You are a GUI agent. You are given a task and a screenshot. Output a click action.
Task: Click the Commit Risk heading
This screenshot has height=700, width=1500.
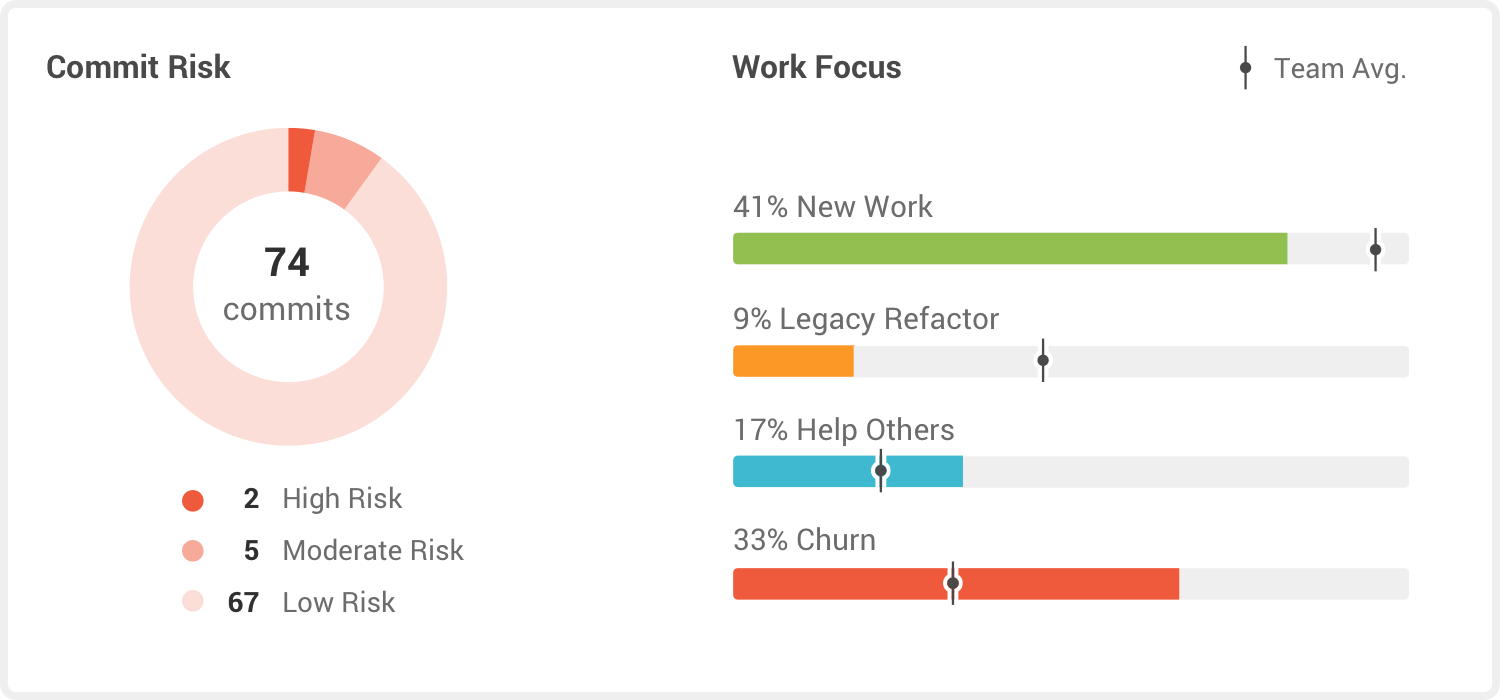(138, 67)
